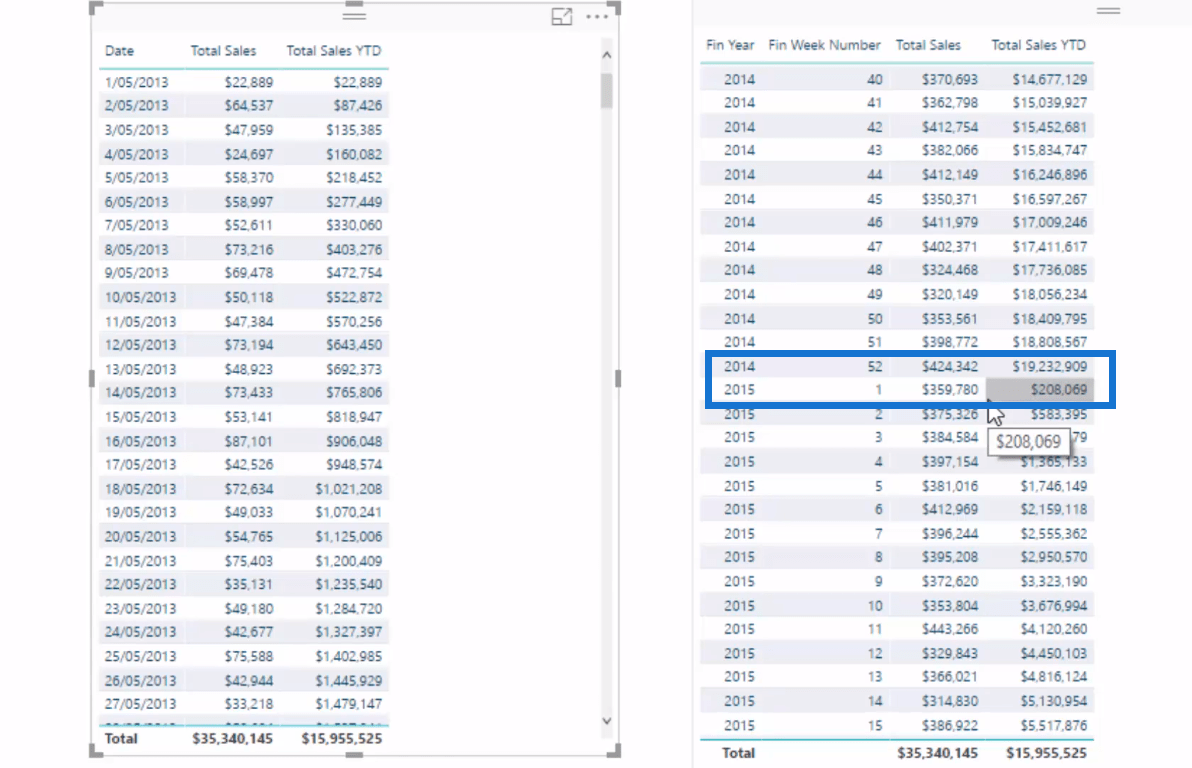Select the $643,450 YTD cell

coord(354,344)
